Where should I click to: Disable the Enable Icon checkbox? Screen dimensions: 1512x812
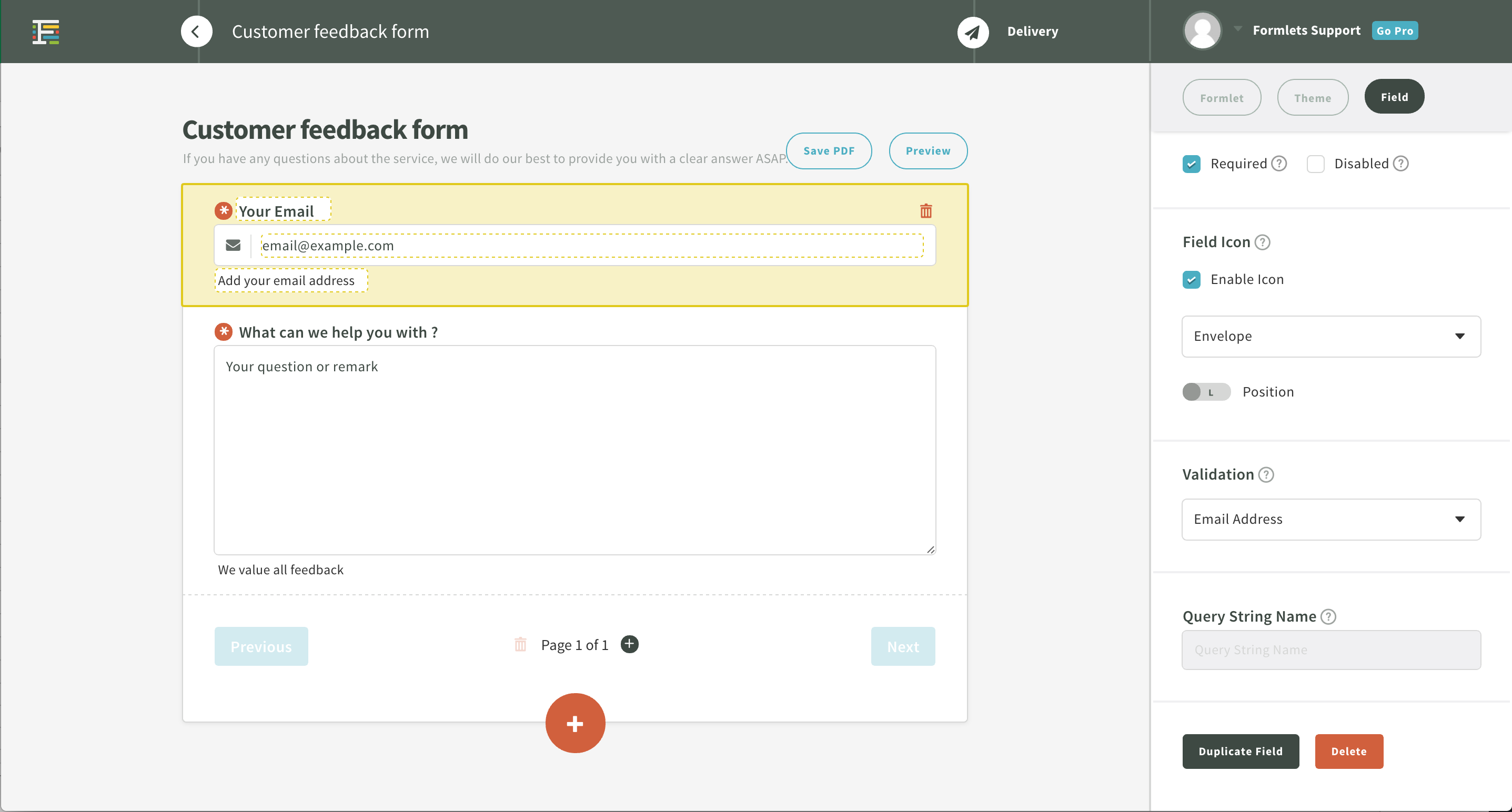coord(1191,279)
